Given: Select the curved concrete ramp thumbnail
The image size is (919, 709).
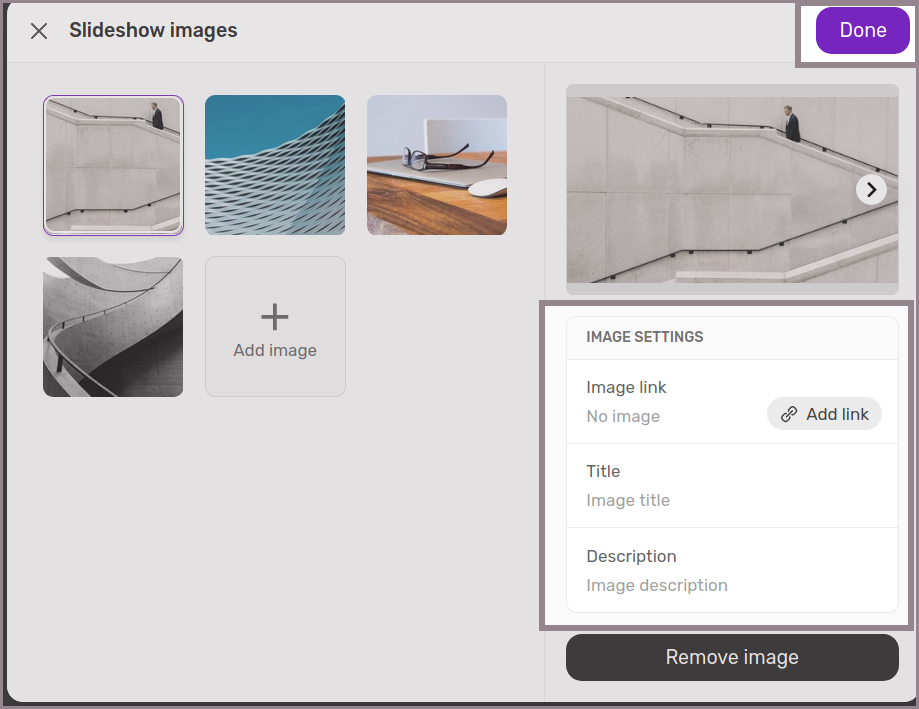Looking at the screenshot, I should click(113, 327).
